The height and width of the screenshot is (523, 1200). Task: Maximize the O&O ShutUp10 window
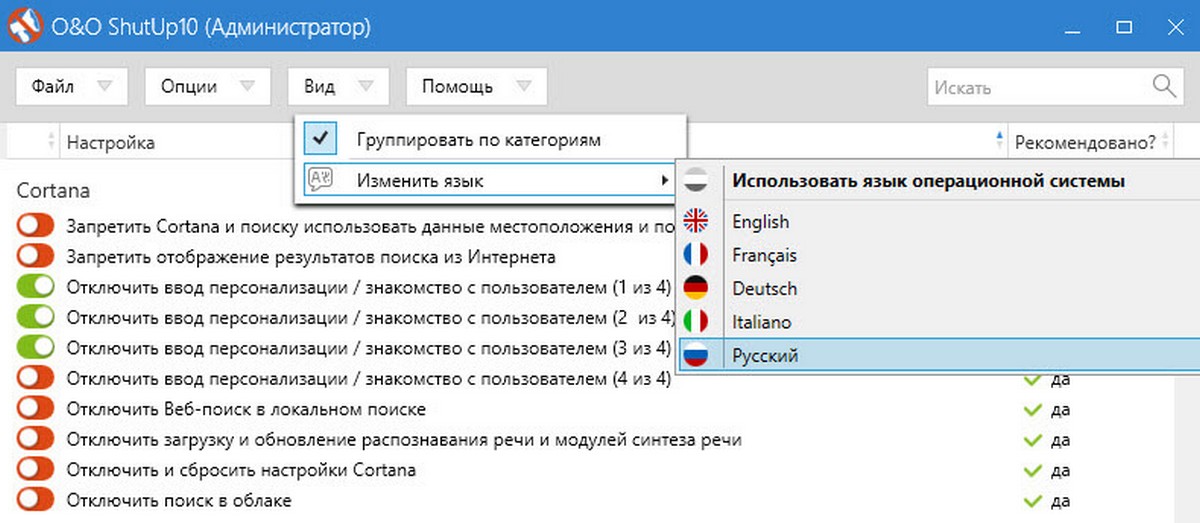click(1123, 25)
